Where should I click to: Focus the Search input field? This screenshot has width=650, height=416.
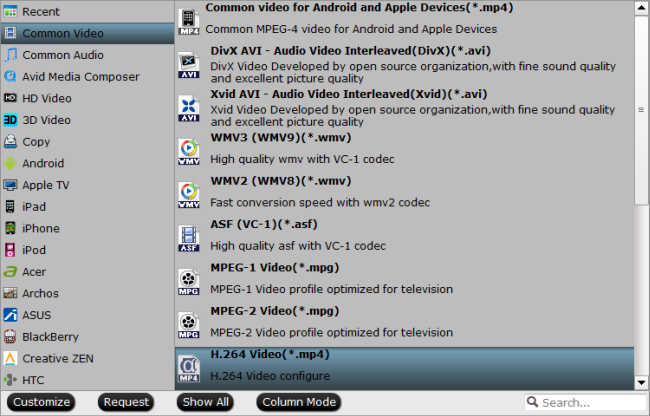(x=586, y=402)
